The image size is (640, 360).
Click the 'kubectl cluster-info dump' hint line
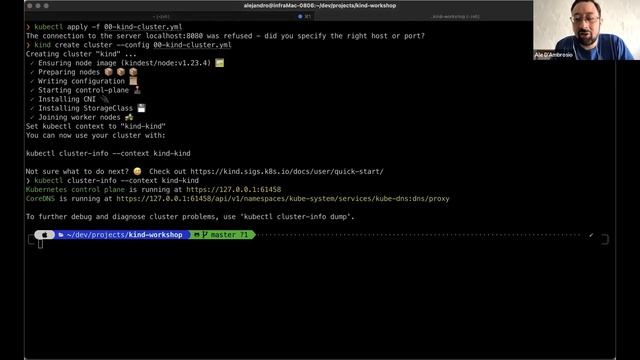click(x=190, y=217)
